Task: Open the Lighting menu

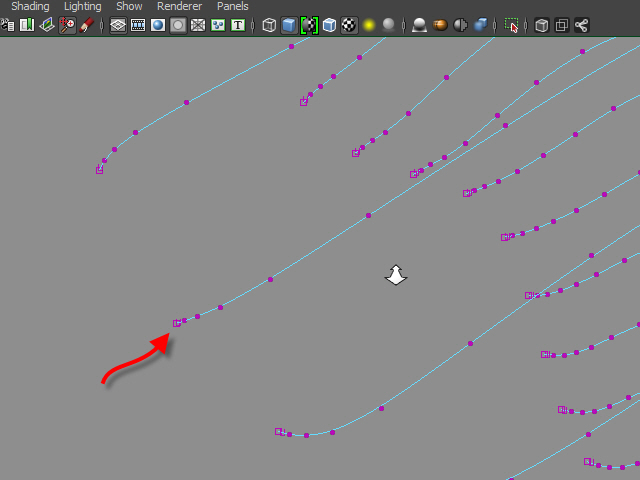Action: [x=83, y=6]
